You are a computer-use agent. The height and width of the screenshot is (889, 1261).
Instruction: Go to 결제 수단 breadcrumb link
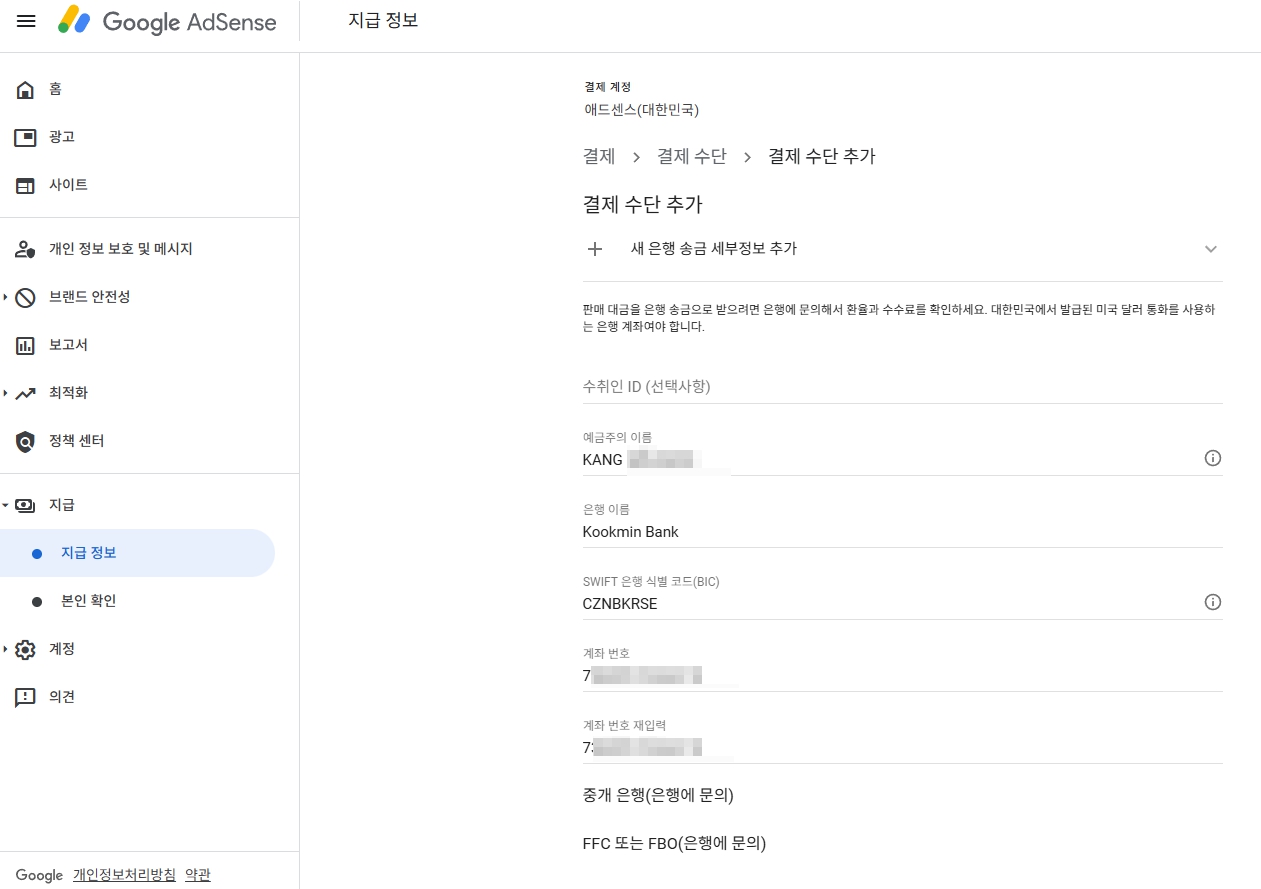pyautogui.click(x=692, y=156)
